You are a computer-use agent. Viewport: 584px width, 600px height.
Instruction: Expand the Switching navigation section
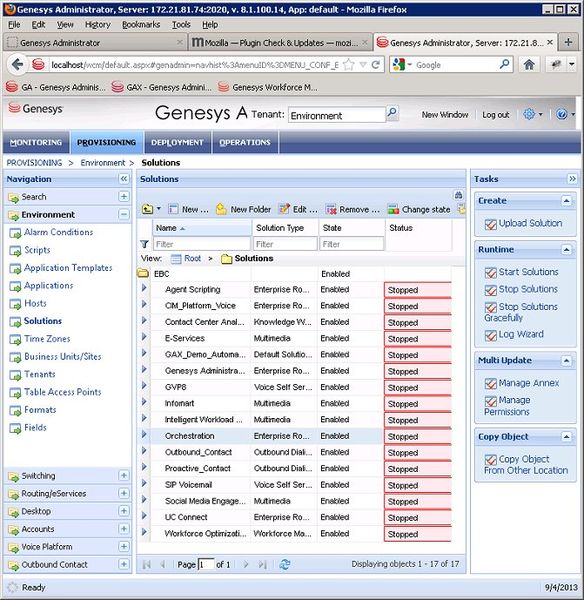pos(124,475)
